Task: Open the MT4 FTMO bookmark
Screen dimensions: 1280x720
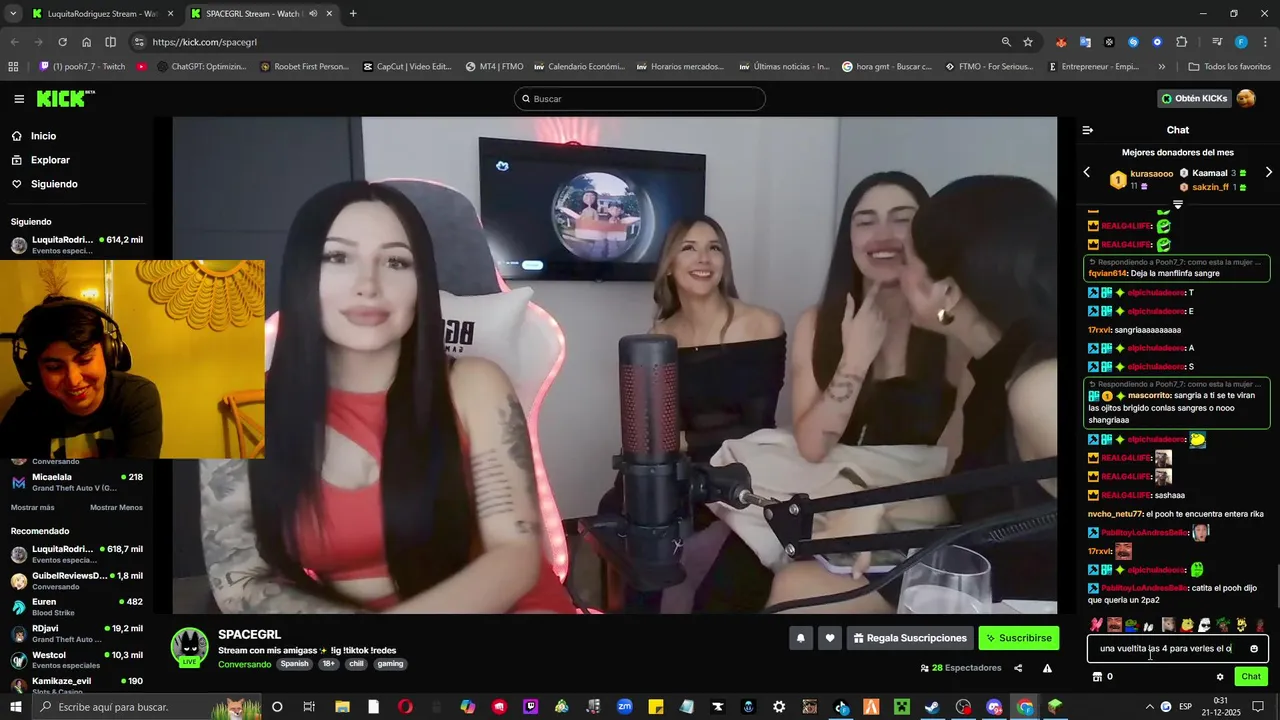Action: click(495, 67)
